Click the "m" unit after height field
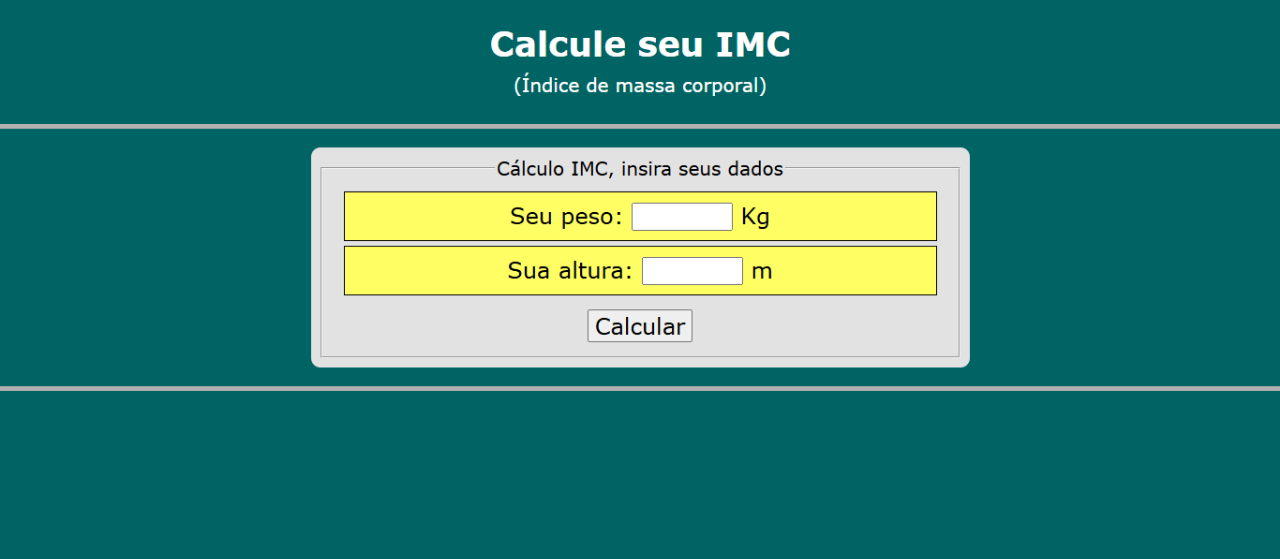The height and width of the screenshot is (559, 1280). coord(762,271)
